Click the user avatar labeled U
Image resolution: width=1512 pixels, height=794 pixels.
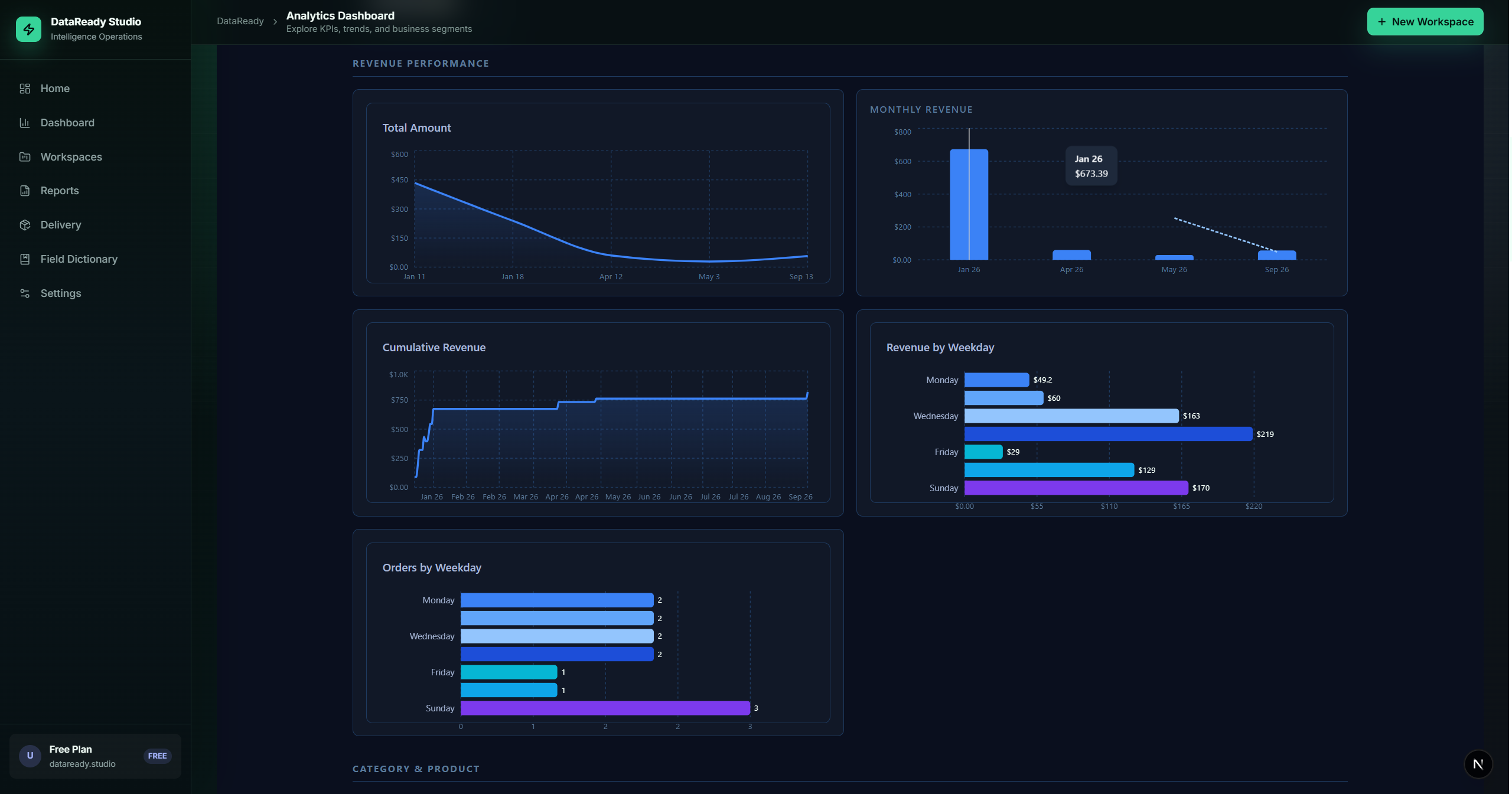pyautogui.click(x=30, y=756)
